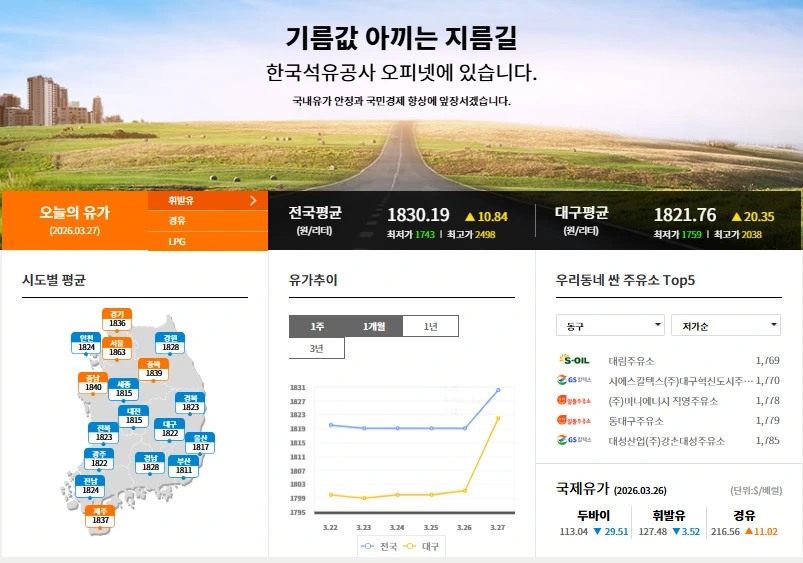Open (주)미니에너지 직영주유소 link
The image size is (803, 563).
(663, 401)
